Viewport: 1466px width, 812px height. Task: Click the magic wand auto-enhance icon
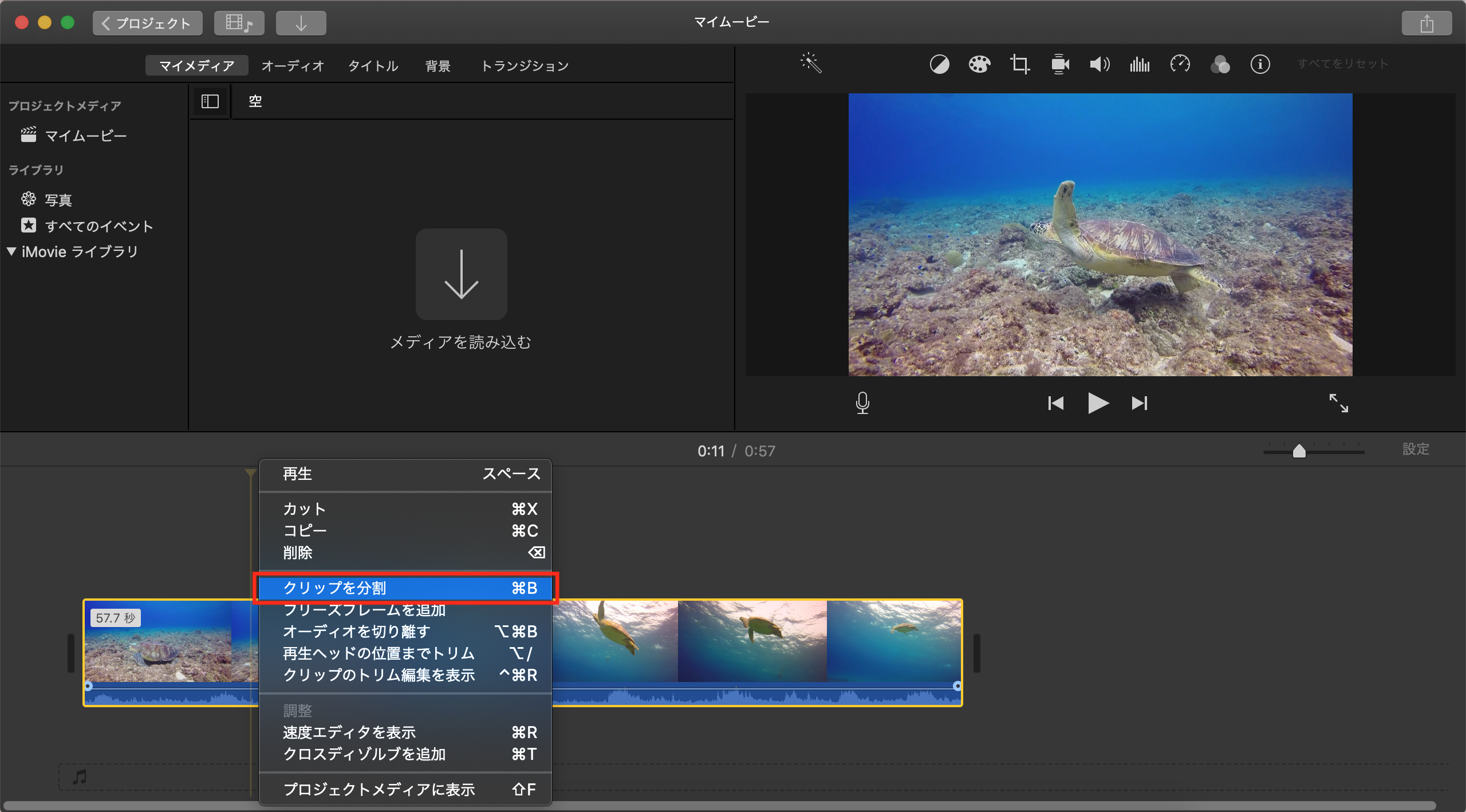pyautogui.click(x=811, y=64)
